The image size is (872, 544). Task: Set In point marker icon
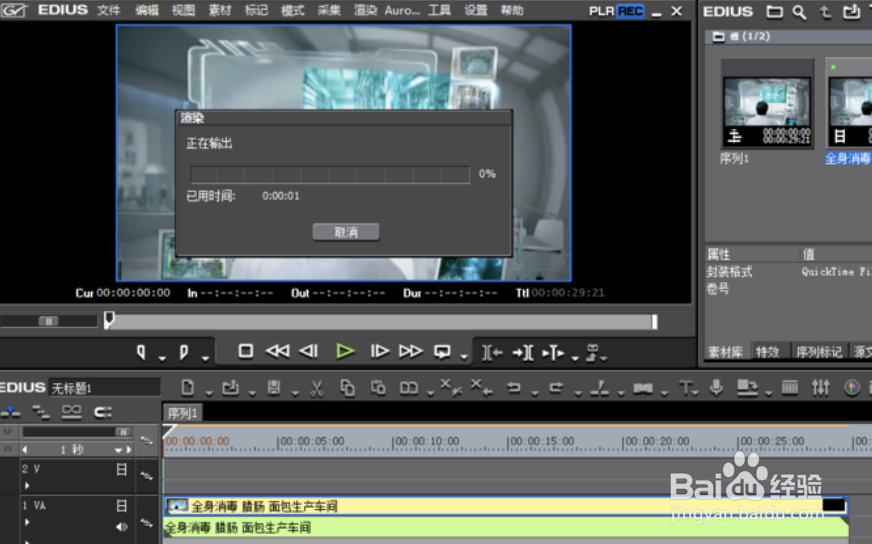tap(141, 352)
